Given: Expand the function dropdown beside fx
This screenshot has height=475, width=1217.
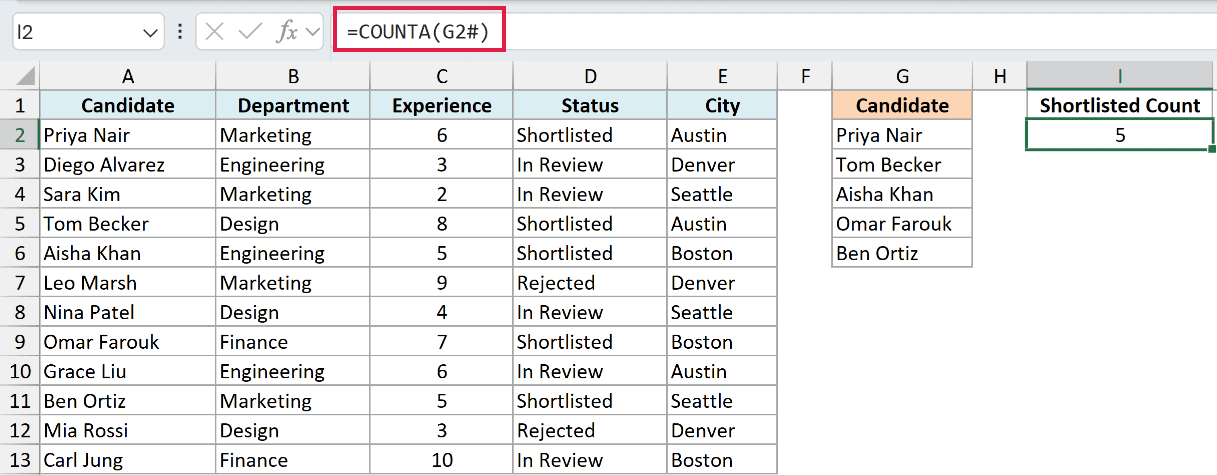Looking at the screenshot, I should pyautogui.click(x=313, y=32).
